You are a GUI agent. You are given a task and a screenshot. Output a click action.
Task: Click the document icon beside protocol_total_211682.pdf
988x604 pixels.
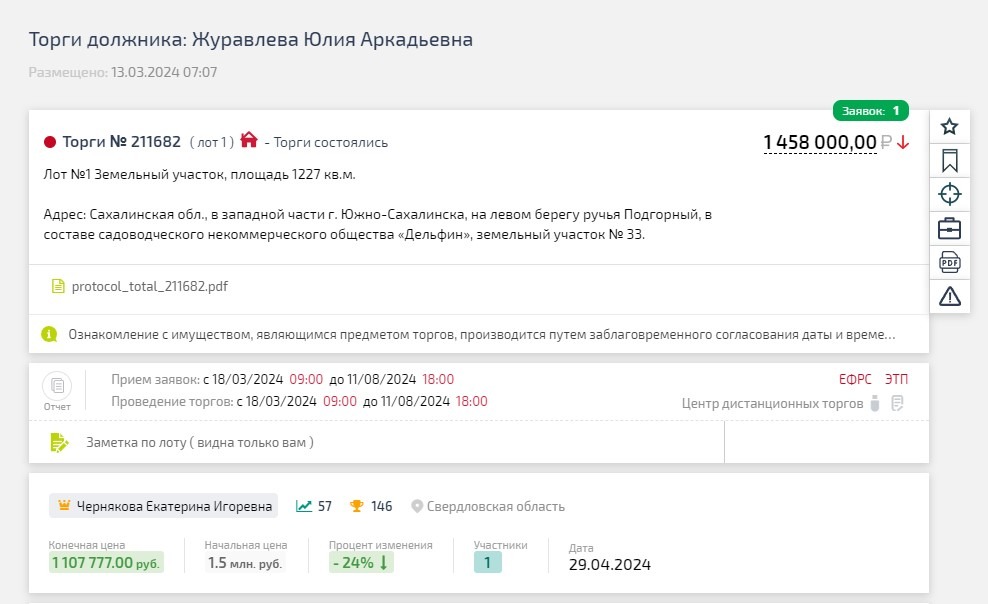pyautogui.click(x=58, y=287)
